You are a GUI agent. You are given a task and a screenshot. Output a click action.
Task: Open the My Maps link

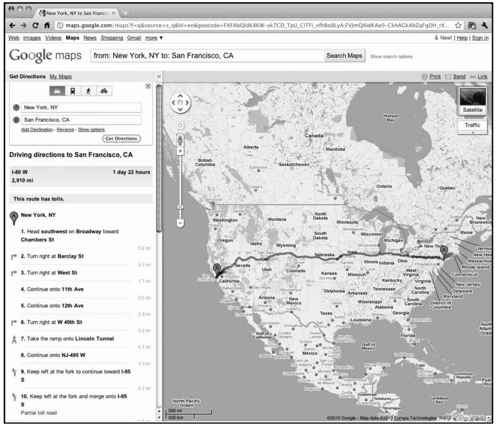61,77
